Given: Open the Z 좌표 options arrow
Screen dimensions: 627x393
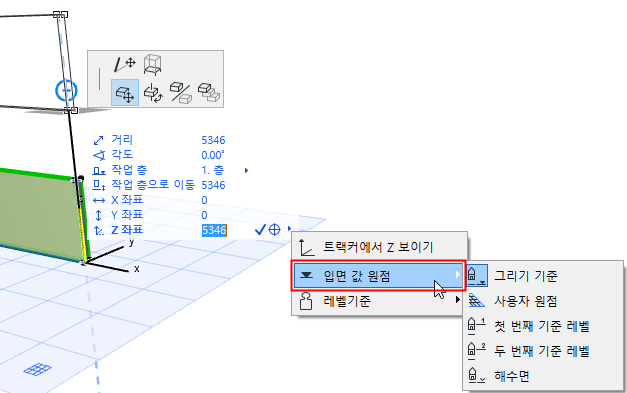Looking at the screenshot, I should tap(289, 229).
